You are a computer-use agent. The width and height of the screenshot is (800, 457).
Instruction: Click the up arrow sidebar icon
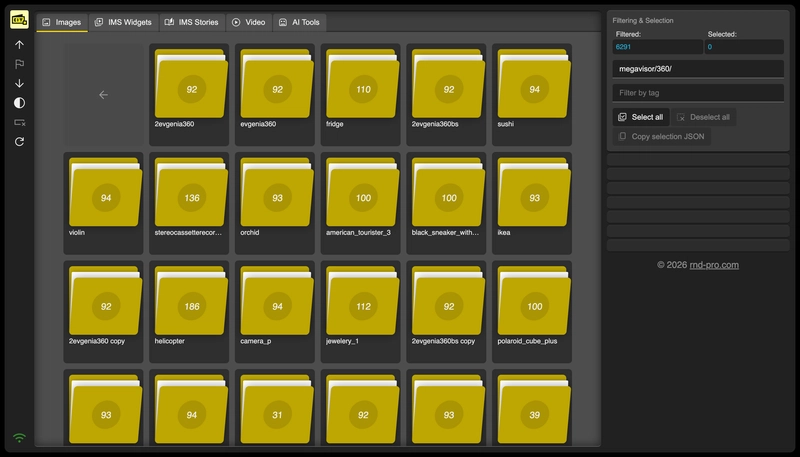pos(19,45)
